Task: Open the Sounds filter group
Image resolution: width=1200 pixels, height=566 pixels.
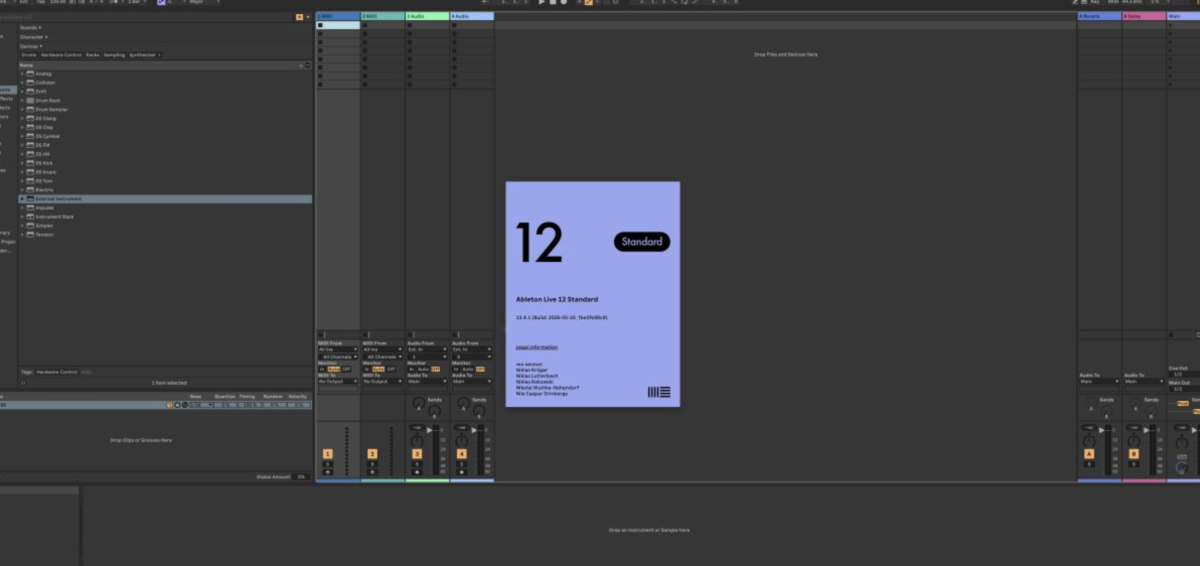Action: tap(32, 28)
